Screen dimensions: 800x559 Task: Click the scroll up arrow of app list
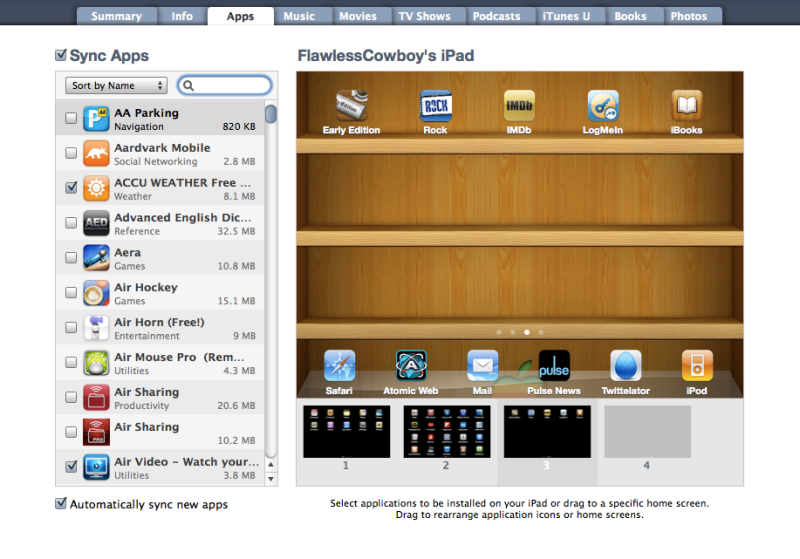tap(271, 465)
